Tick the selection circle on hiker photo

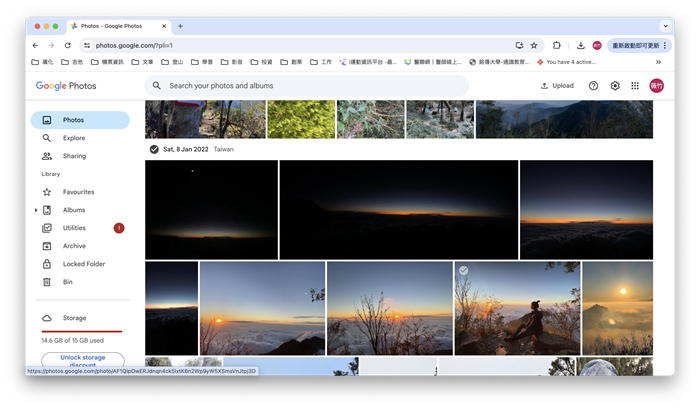(463, 271)
